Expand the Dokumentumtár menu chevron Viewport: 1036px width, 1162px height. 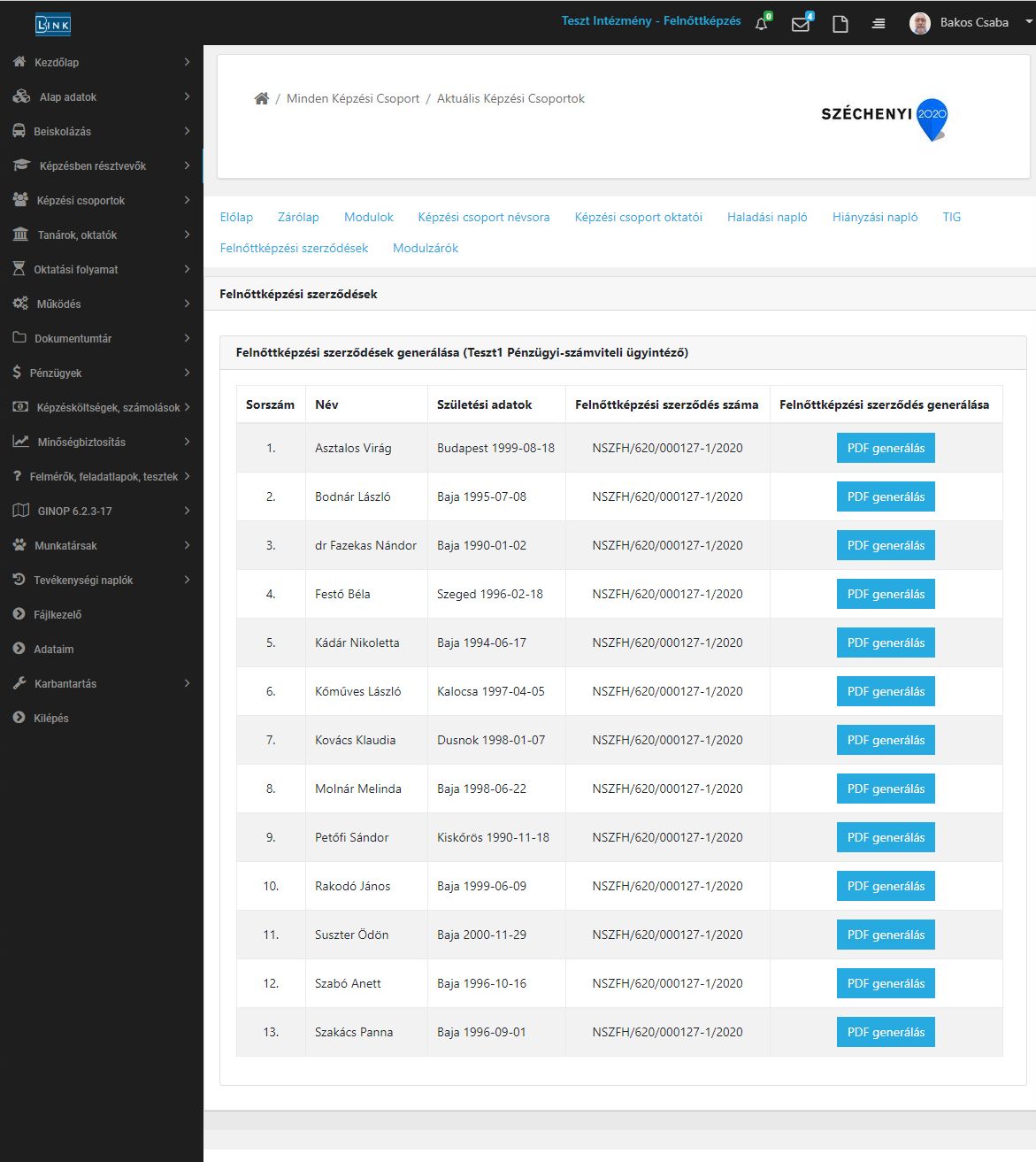pos(187,338)
